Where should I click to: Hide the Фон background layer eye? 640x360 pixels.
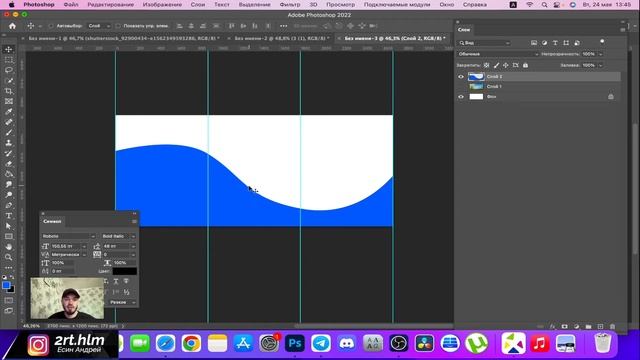(x=461, y=97)
